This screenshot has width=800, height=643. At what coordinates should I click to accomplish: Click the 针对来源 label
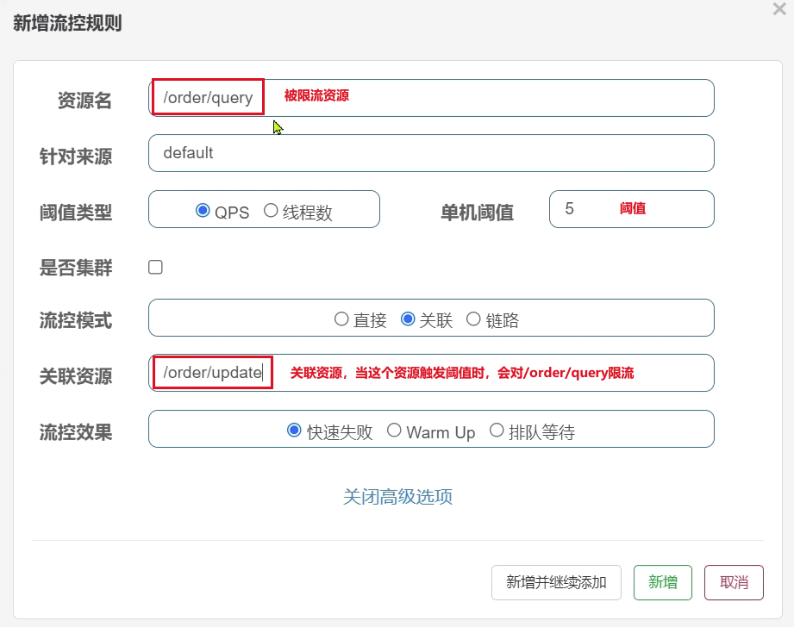76,157
